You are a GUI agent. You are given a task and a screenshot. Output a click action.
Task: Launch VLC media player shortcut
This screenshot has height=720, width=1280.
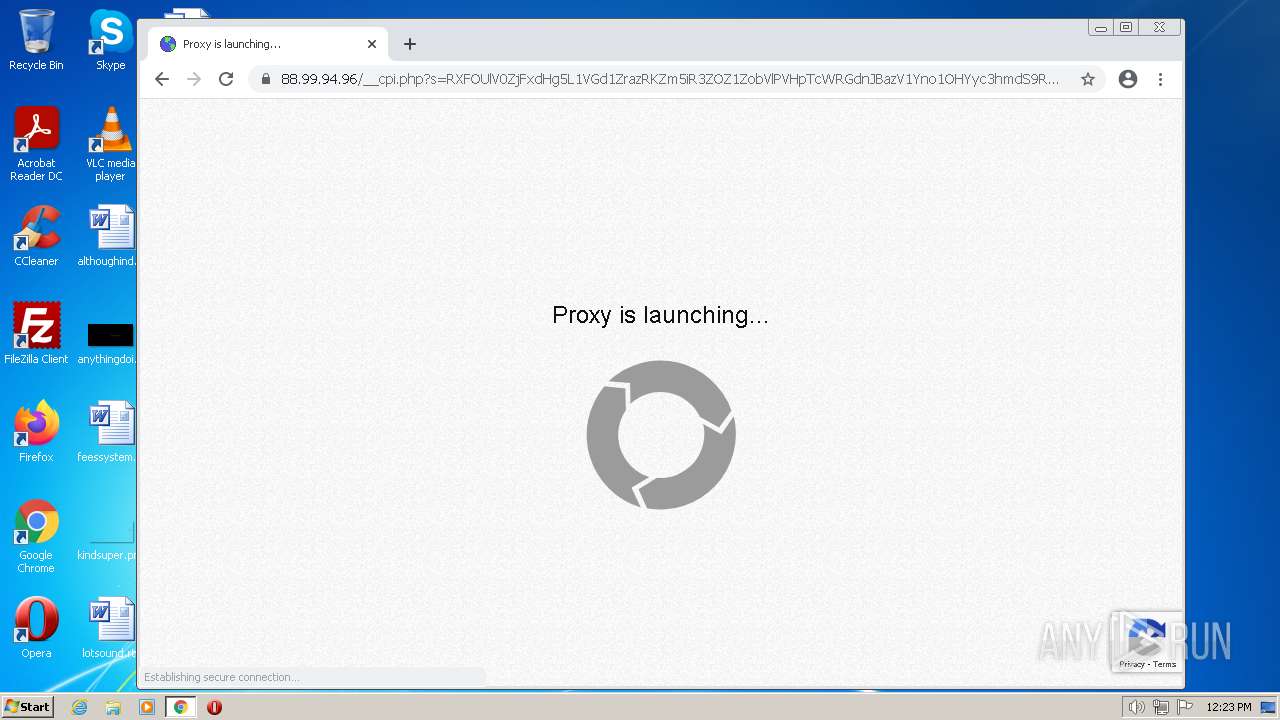click(110, 144)
